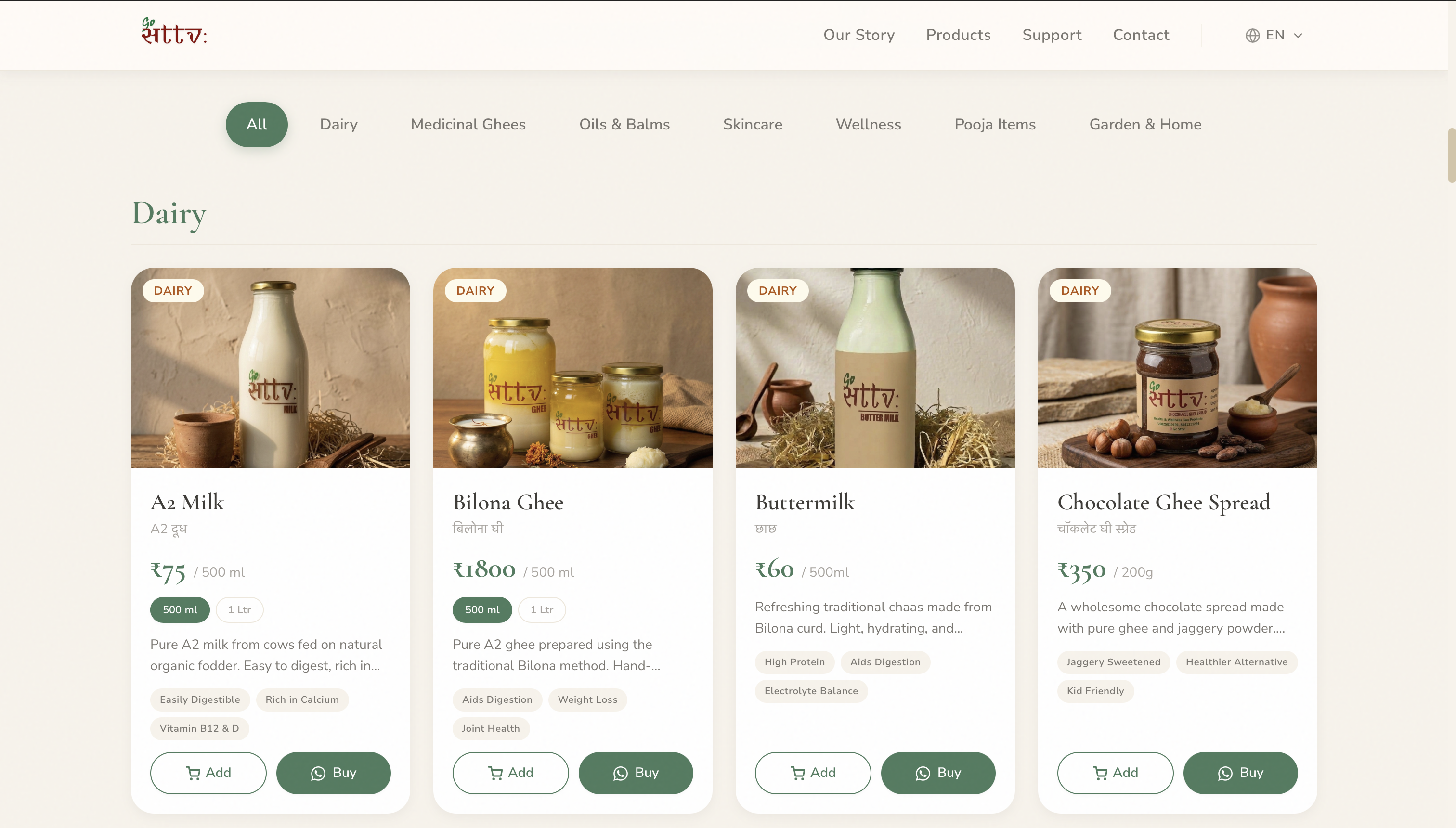Expand language chevron arrow
1456x828 pixels.
1298,35
